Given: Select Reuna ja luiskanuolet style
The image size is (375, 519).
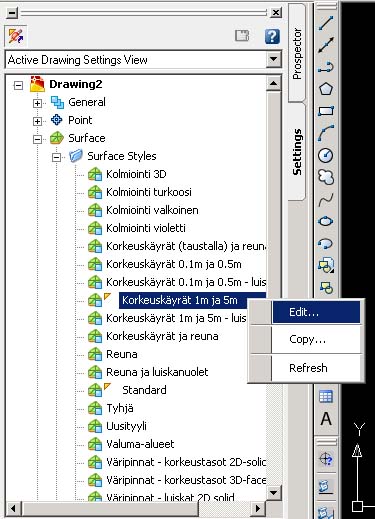Looking at the screenshot, I should 157,372.
